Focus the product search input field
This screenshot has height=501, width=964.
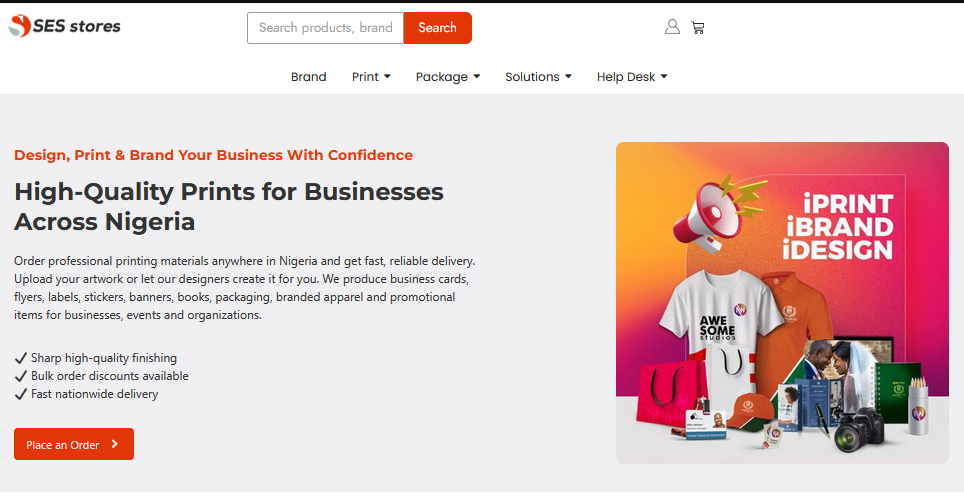click(x=325, y=28)
